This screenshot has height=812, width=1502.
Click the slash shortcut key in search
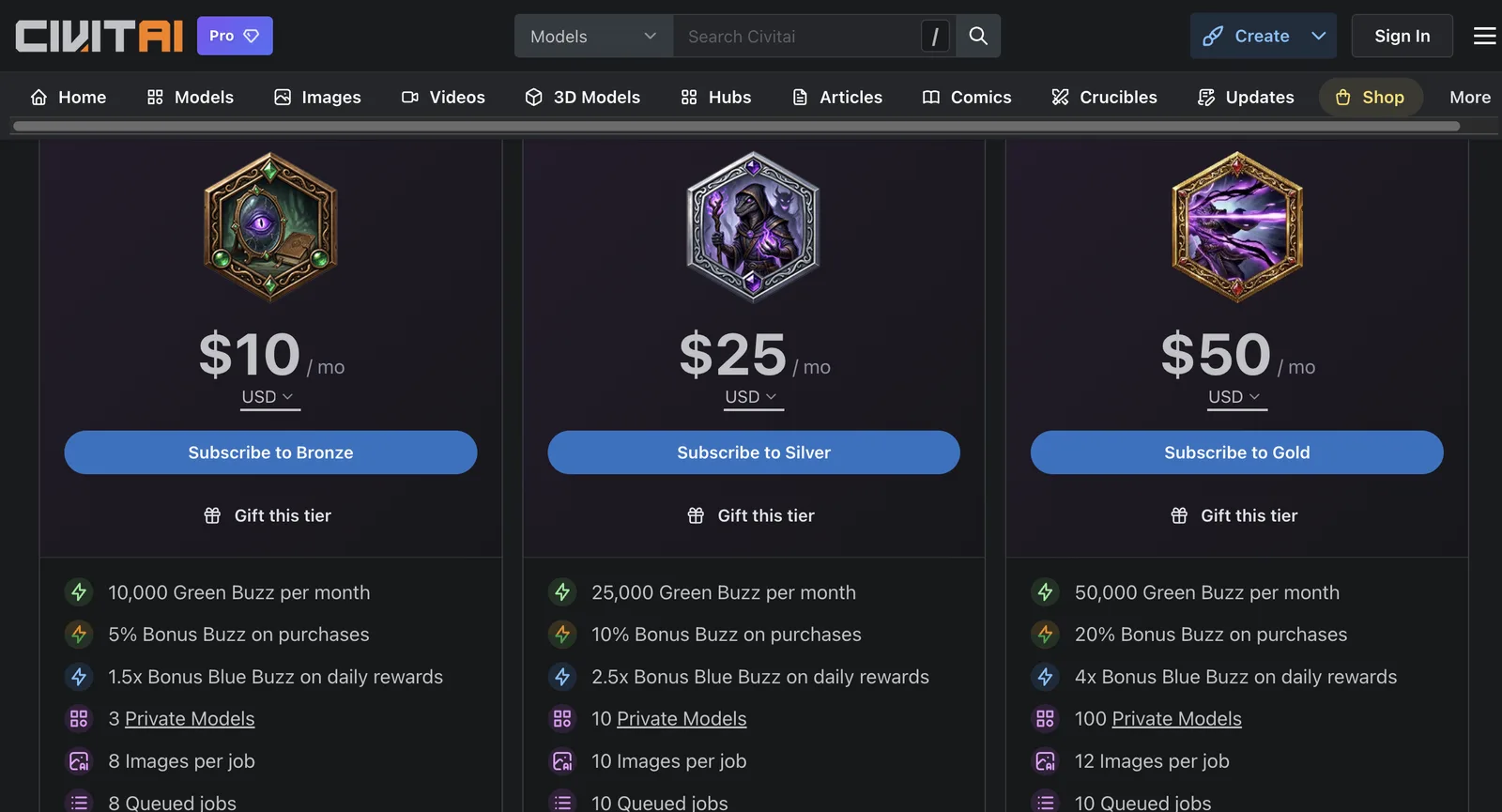pos(935,36)
